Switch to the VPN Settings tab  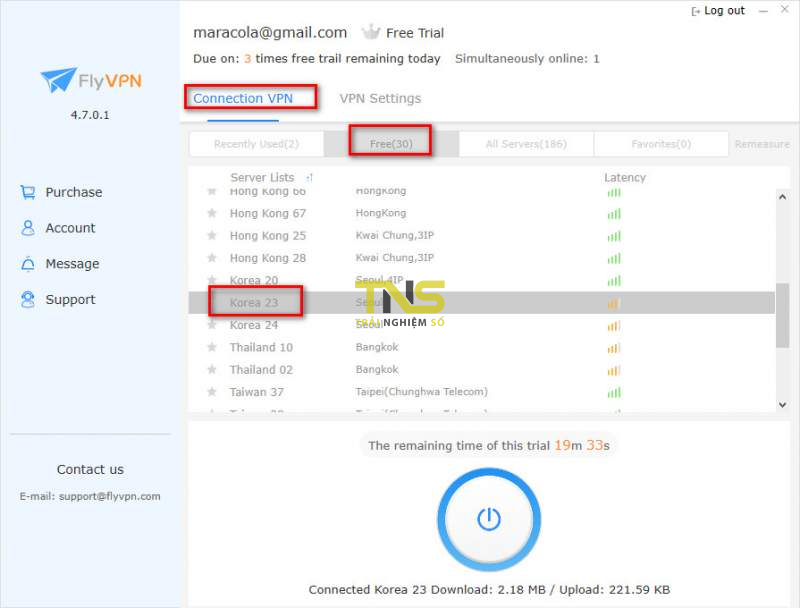coord(381,98)
